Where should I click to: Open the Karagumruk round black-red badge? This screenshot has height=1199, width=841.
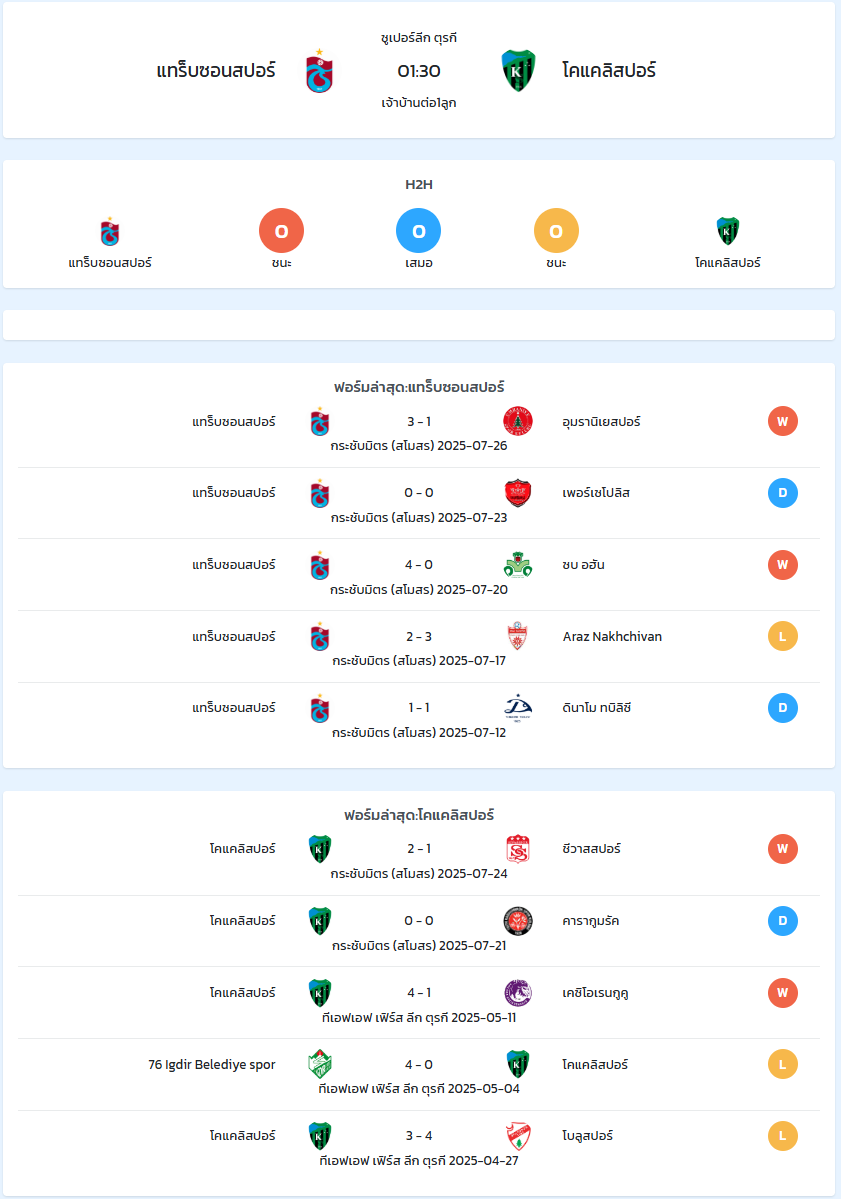(518, 921)
